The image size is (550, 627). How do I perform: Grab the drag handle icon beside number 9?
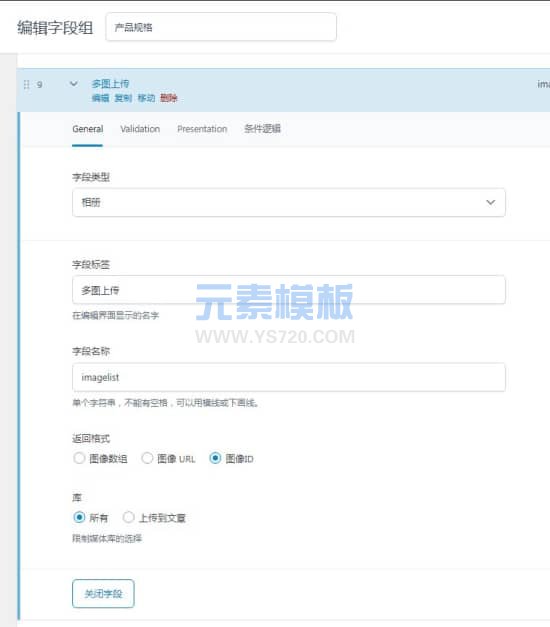[26, 84]
